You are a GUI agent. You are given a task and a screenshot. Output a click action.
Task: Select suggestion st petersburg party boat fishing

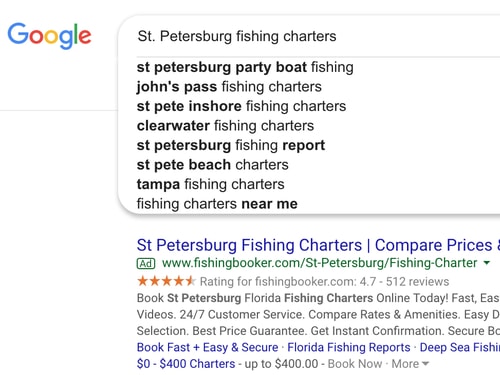(x=245, y=67)
